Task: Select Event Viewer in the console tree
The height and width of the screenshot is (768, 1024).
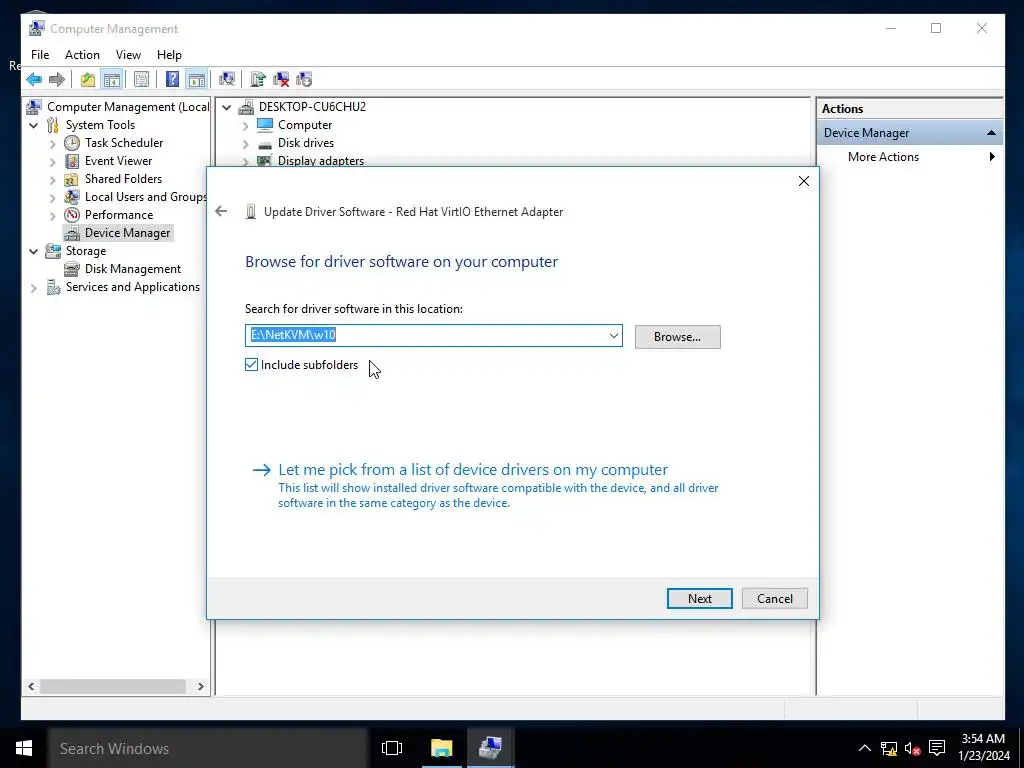Action: [x=118, y=161]
